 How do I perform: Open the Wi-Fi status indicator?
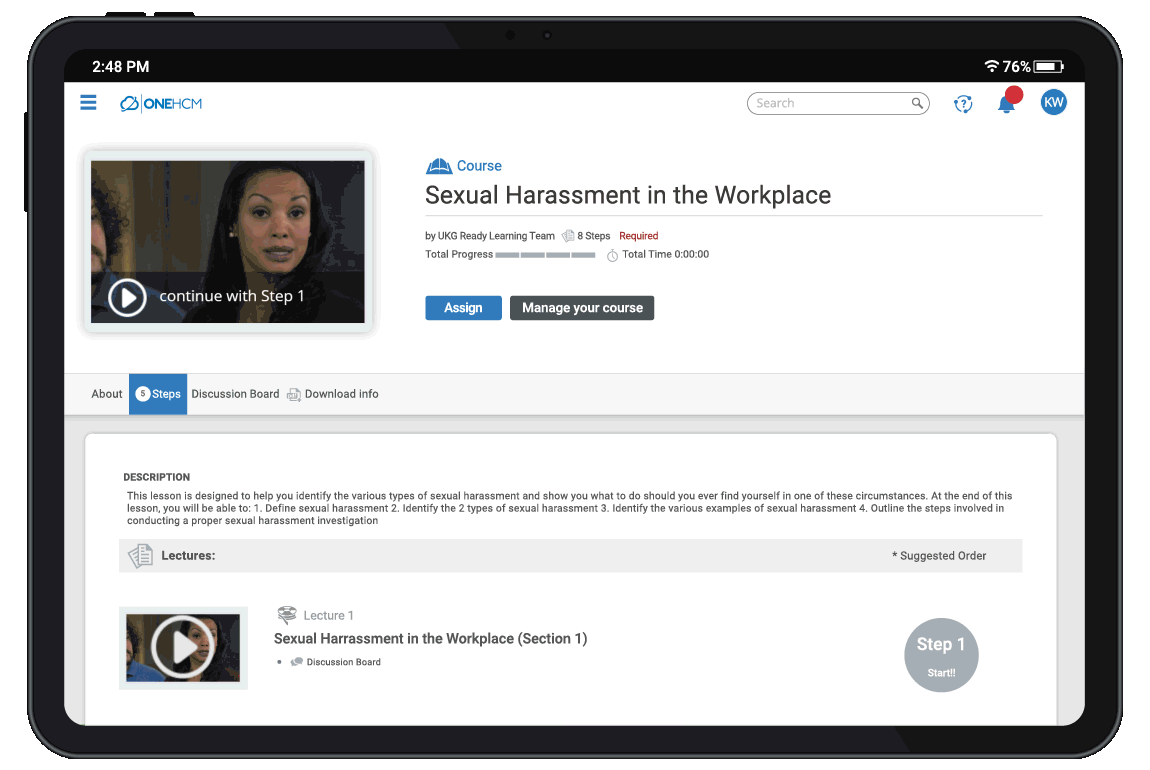(x=990, y=66)
